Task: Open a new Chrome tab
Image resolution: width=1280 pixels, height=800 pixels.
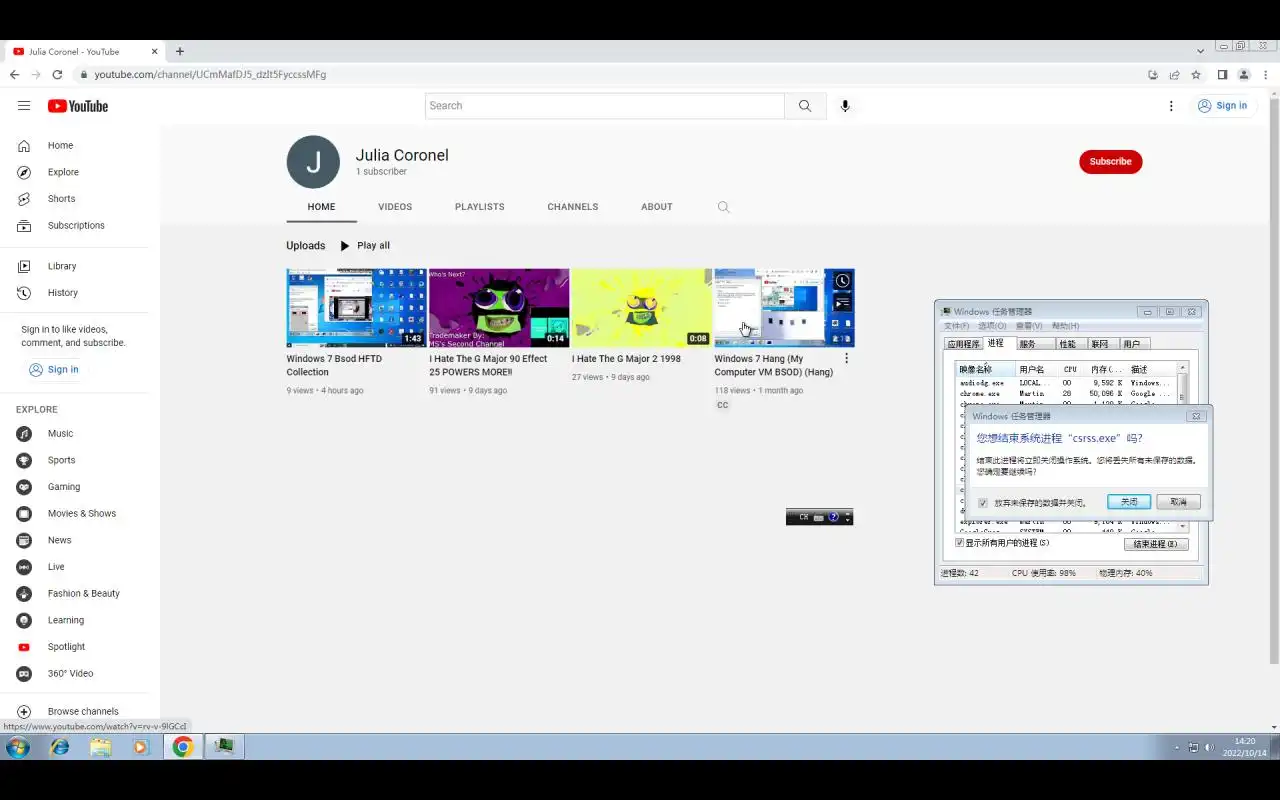Action: (x=180, y=51)
